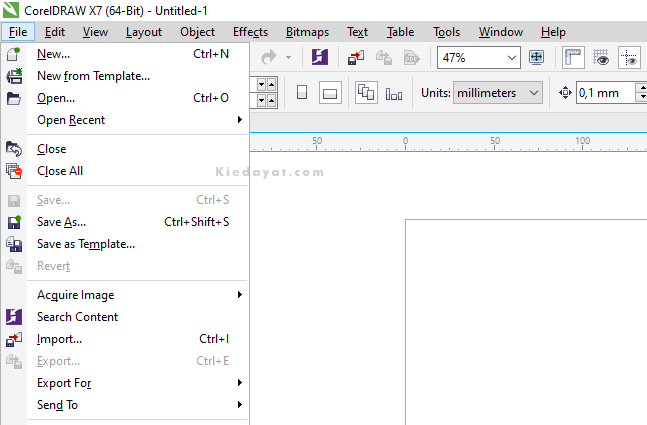Open the Redo history dropdown arrow
This screenshot has width=647, height=425.
coord(288,57)
